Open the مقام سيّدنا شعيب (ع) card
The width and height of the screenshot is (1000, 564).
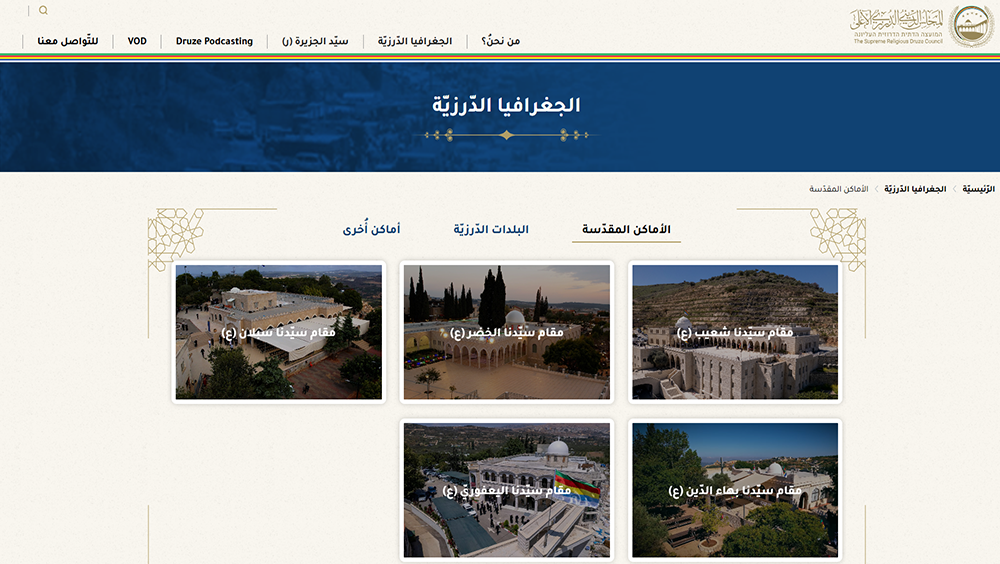[x=734, y=332]
